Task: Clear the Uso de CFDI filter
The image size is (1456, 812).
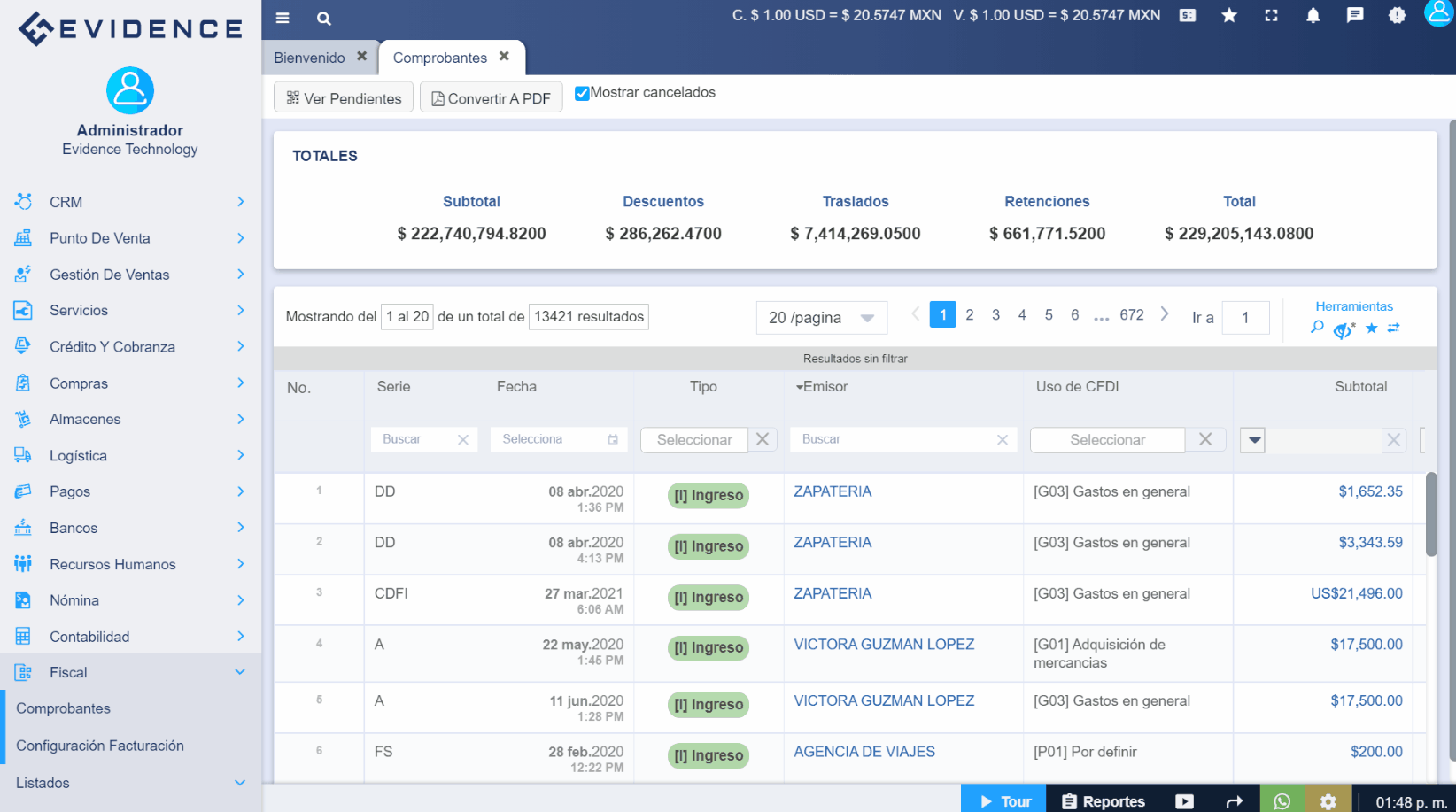Action: pos(1204,439)
